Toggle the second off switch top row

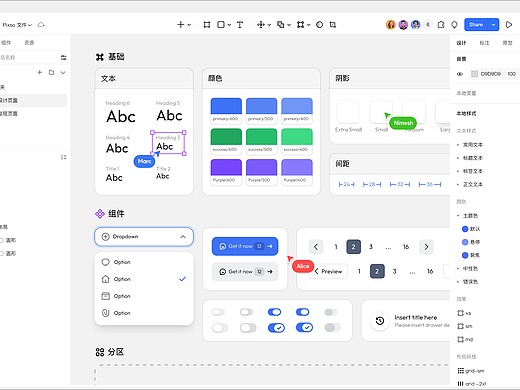246,312
